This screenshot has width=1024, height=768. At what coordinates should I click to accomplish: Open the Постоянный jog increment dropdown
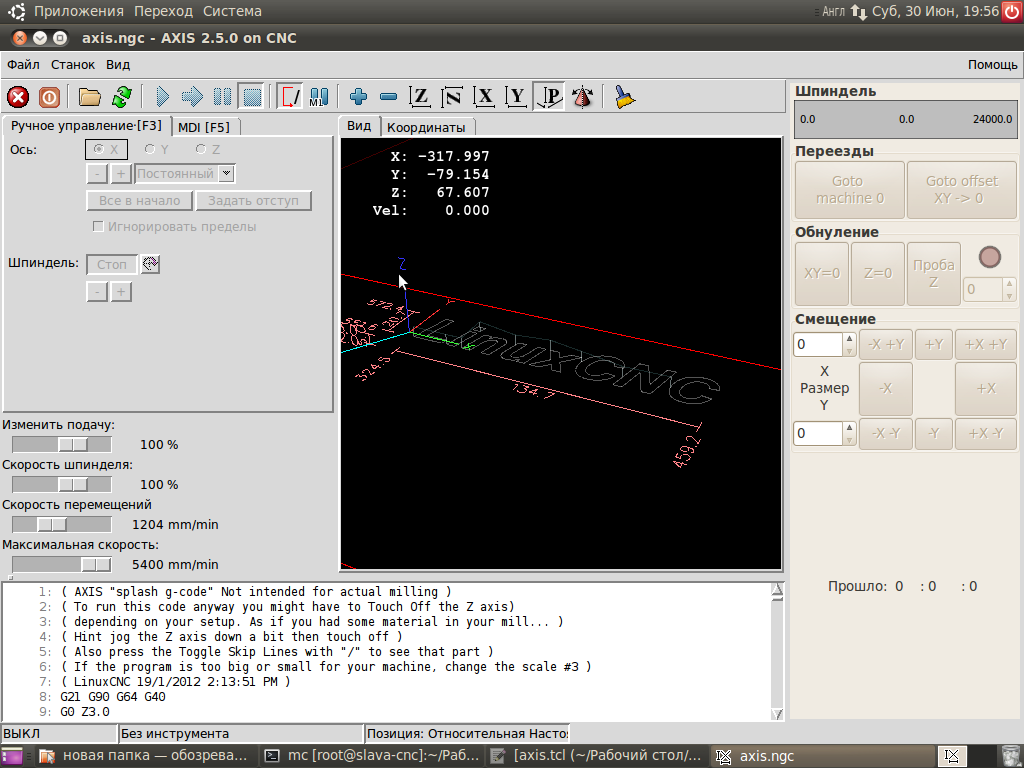(226, 174)
